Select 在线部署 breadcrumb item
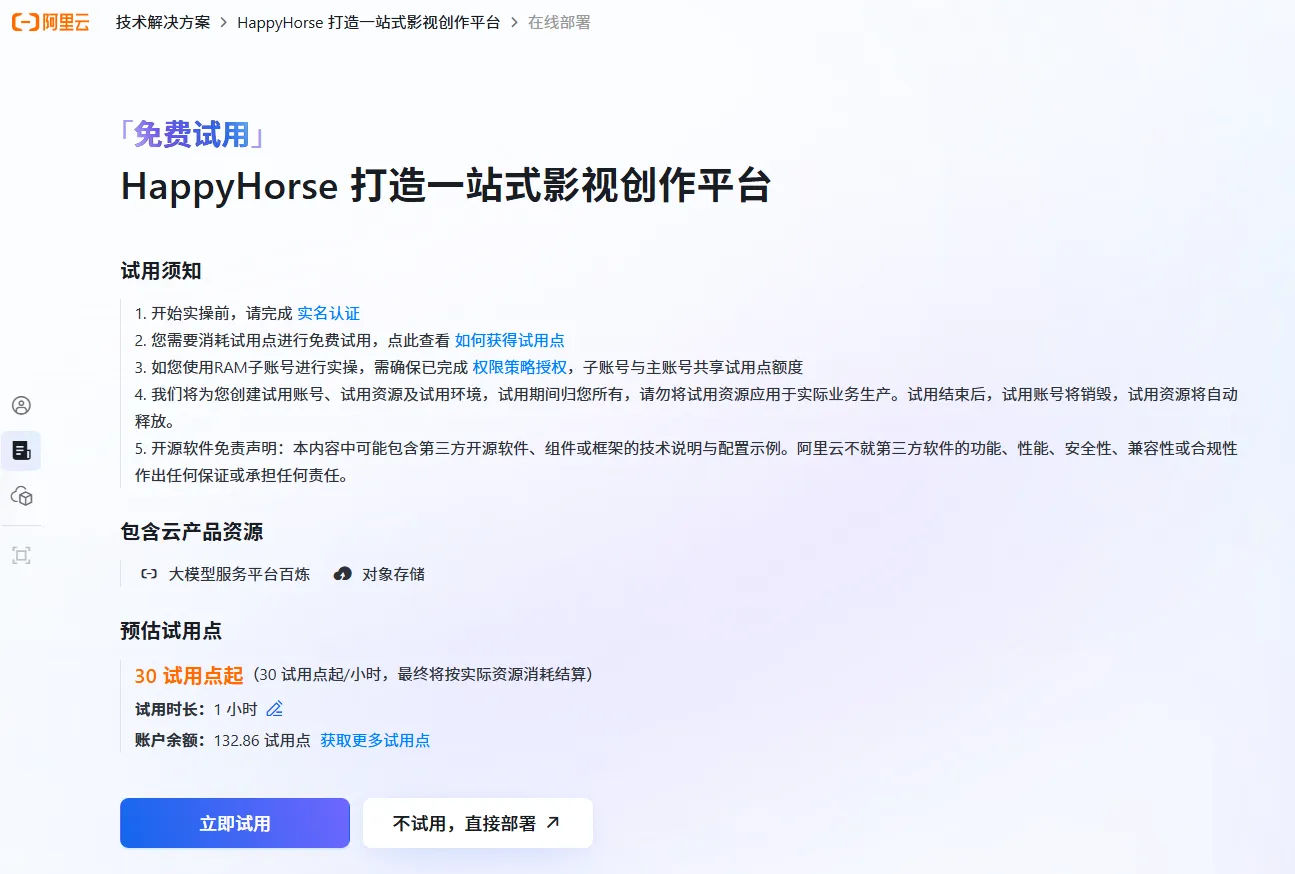1295x874 pixels. 559,22
